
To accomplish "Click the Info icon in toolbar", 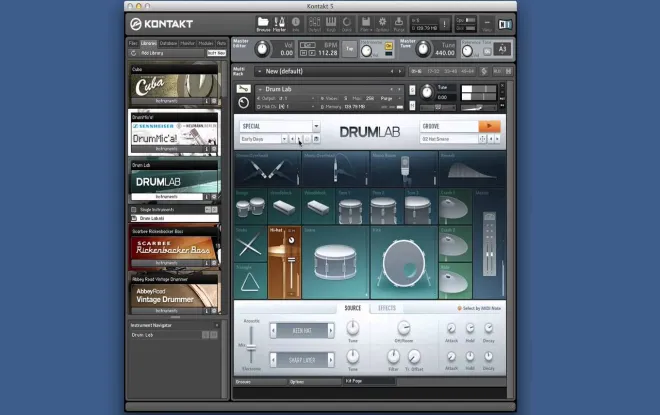I will pyautogui.click(x=295, y=24).
